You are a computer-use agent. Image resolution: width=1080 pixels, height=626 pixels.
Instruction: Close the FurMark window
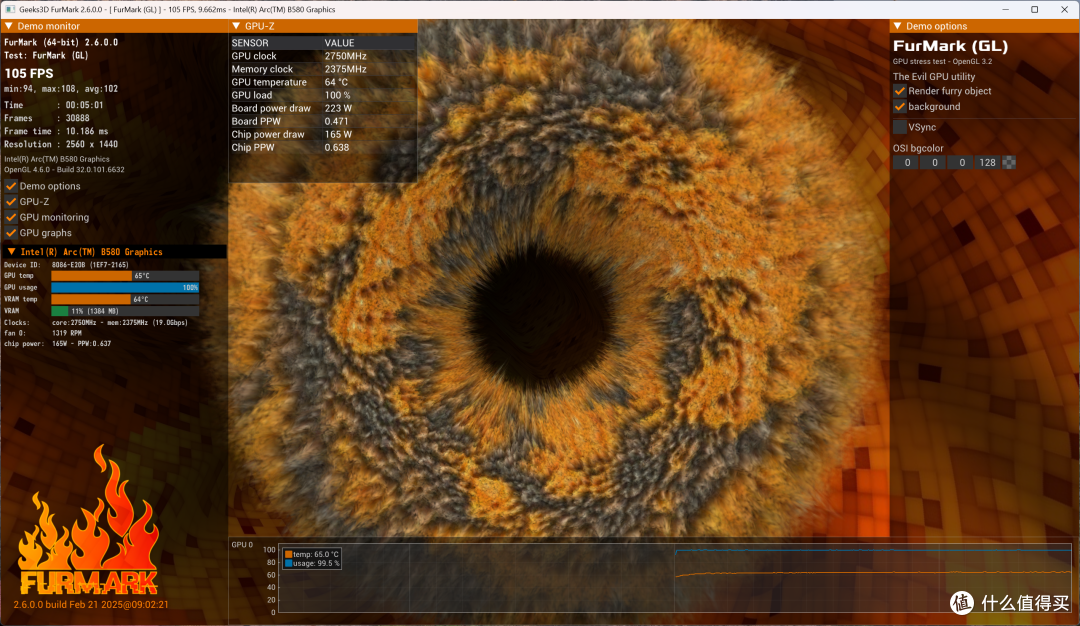coord(1064,10)
